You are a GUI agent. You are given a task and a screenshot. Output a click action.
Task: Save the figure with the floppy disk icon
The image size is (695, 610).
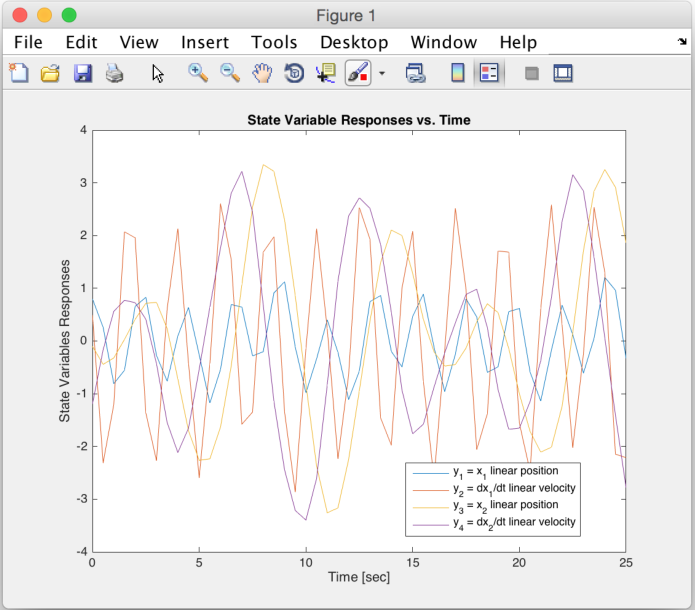83,73
